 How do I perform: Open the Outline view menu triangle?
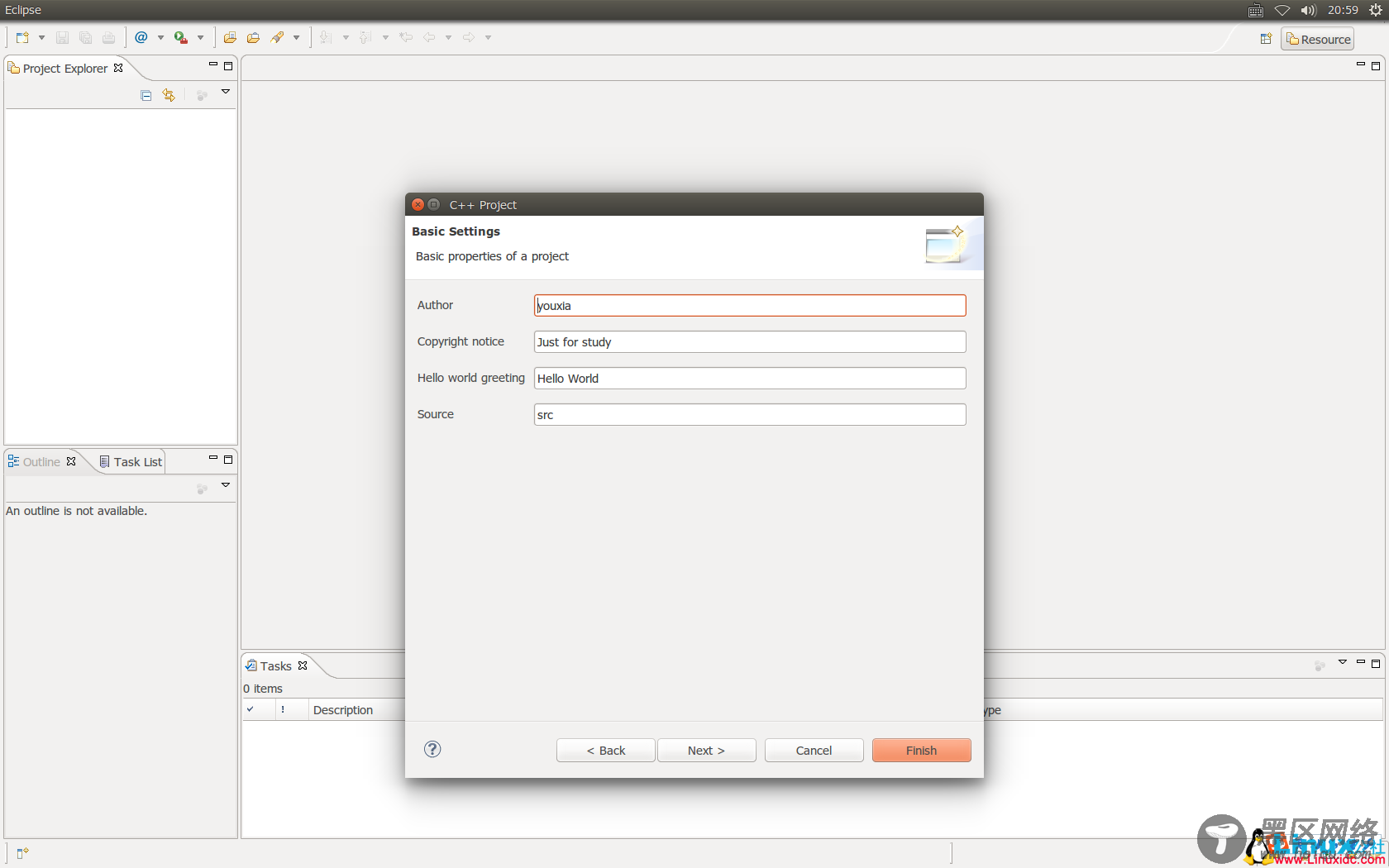[225, 485]
